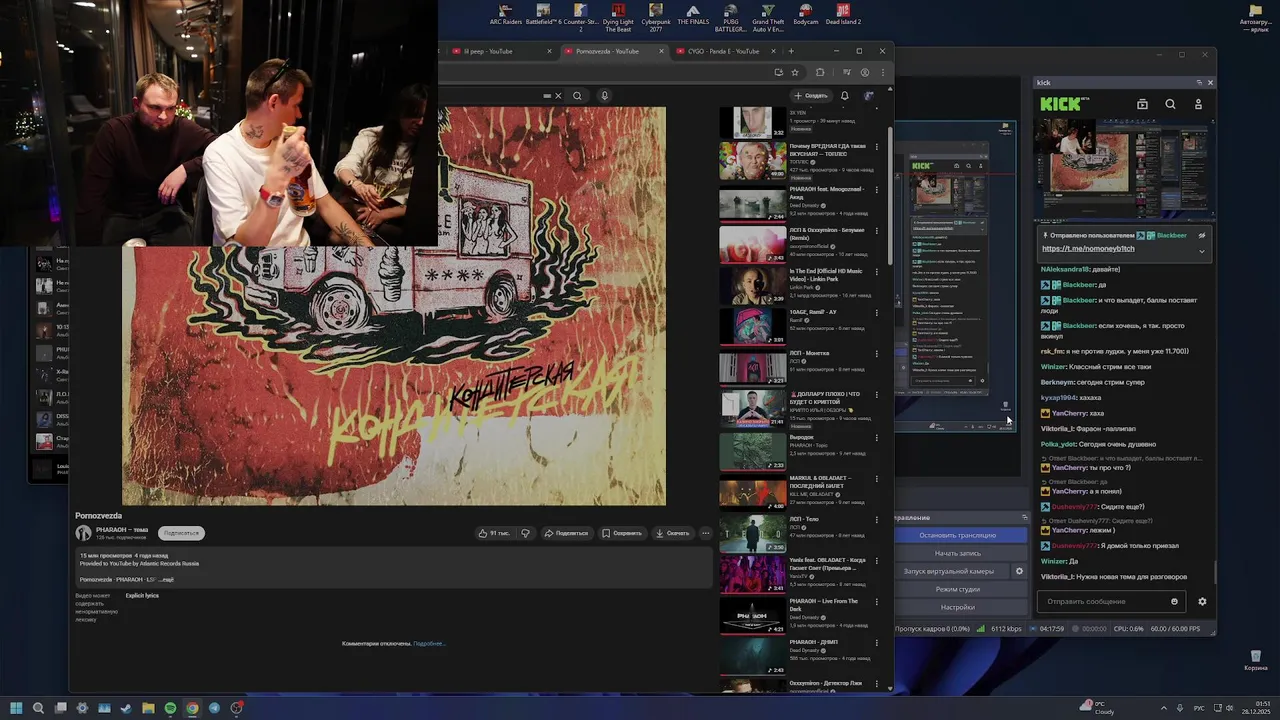Open the t.me/nomoneyb1tch link in Kick chat
Viewport: 1280px width, 720px height.
tap(1088, 249)
